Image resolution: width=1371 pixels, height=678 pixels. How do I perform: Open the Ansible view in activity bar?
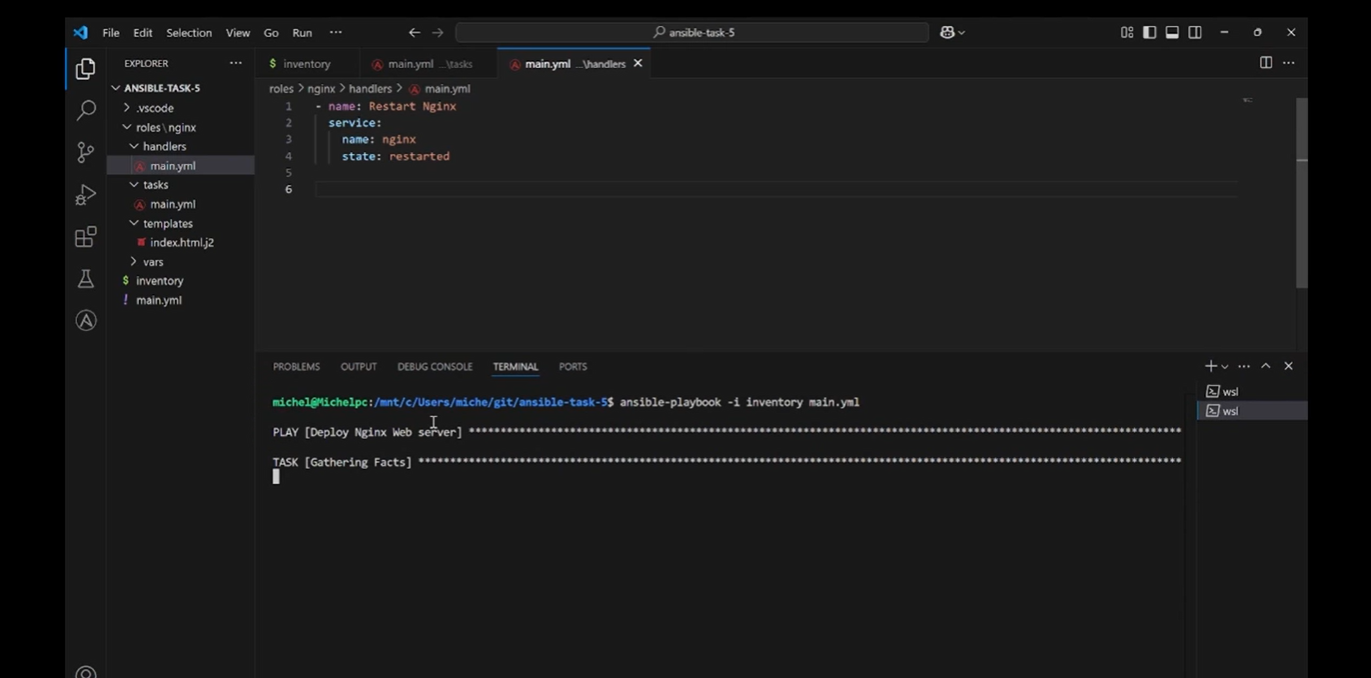(x=86, y=321)
